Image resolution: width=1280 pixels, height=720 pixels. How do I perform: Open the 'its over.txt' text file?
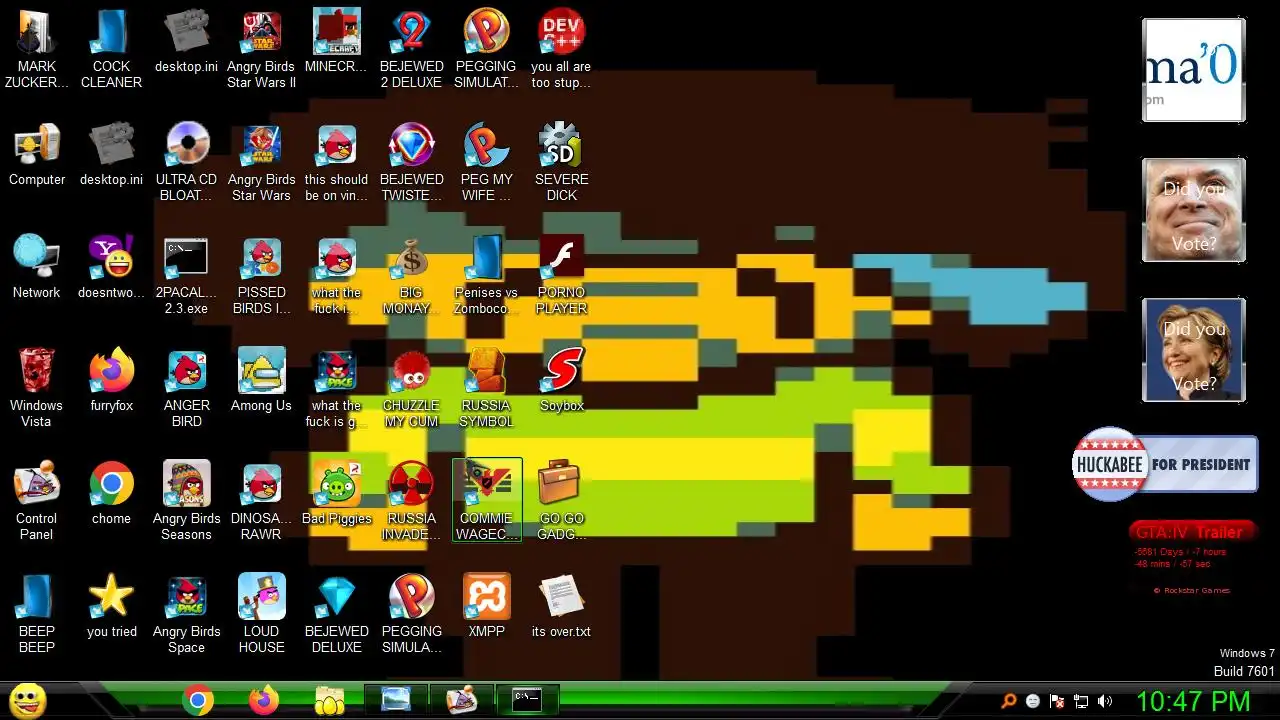561,606
